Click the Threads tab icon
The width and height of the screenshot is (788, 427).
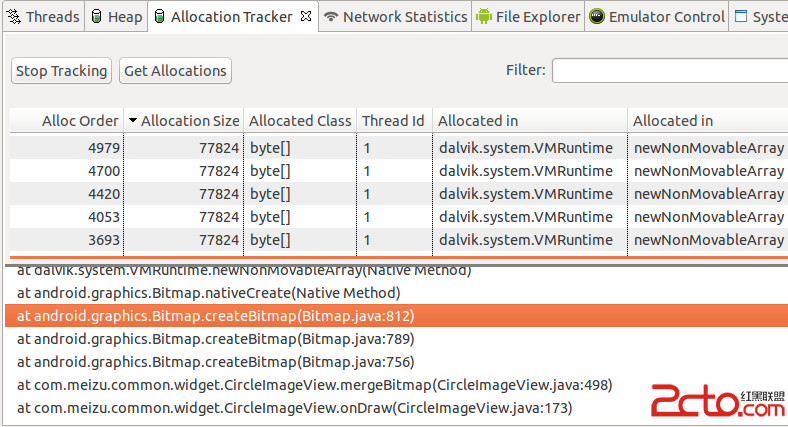(14, 17)
